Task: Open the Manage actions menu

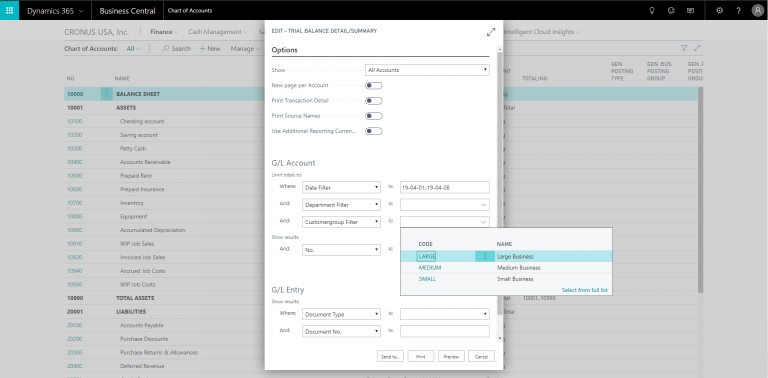Action: click(x=245, y=48)
